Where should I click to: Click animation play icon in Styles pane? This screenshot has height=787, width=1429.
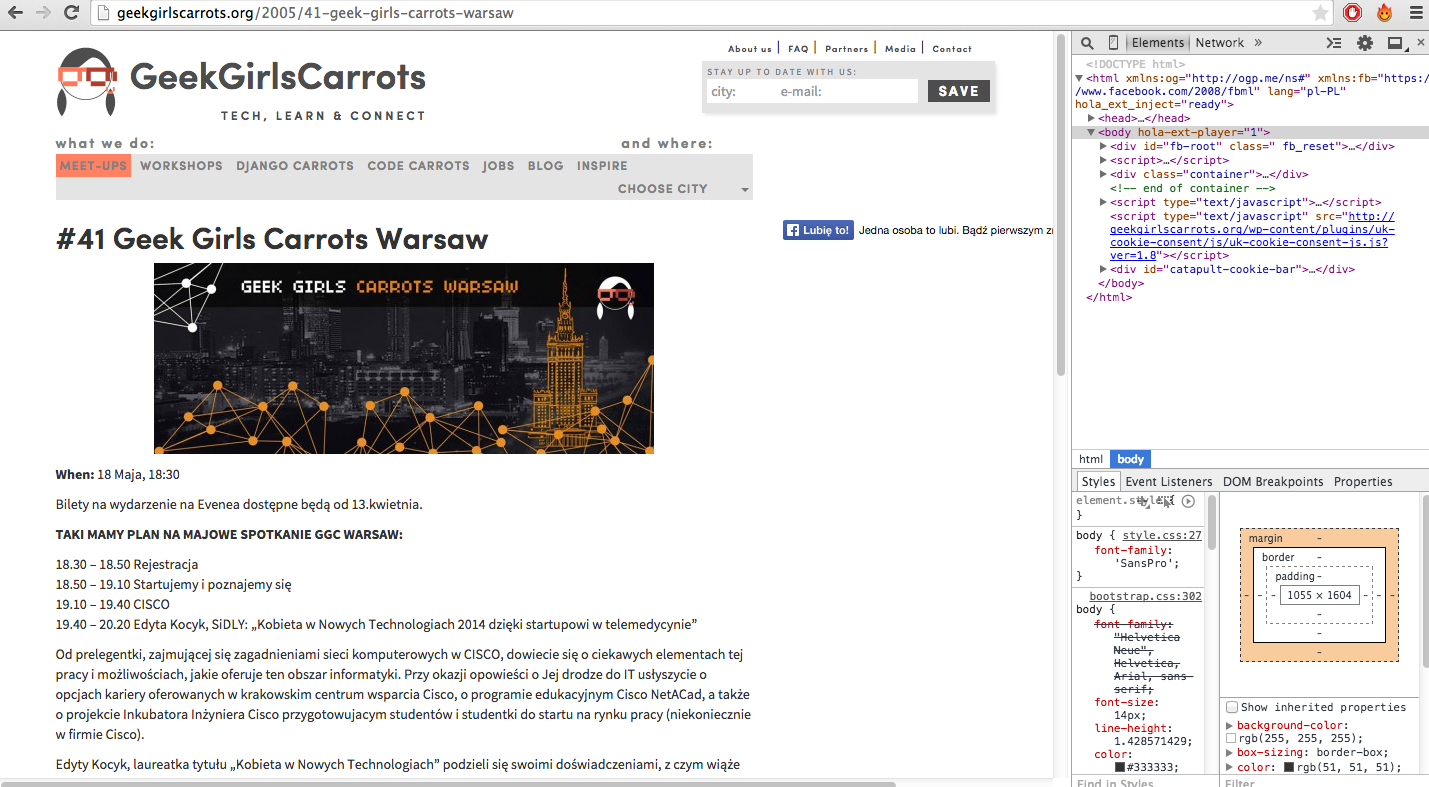[x=1188, y=501]
